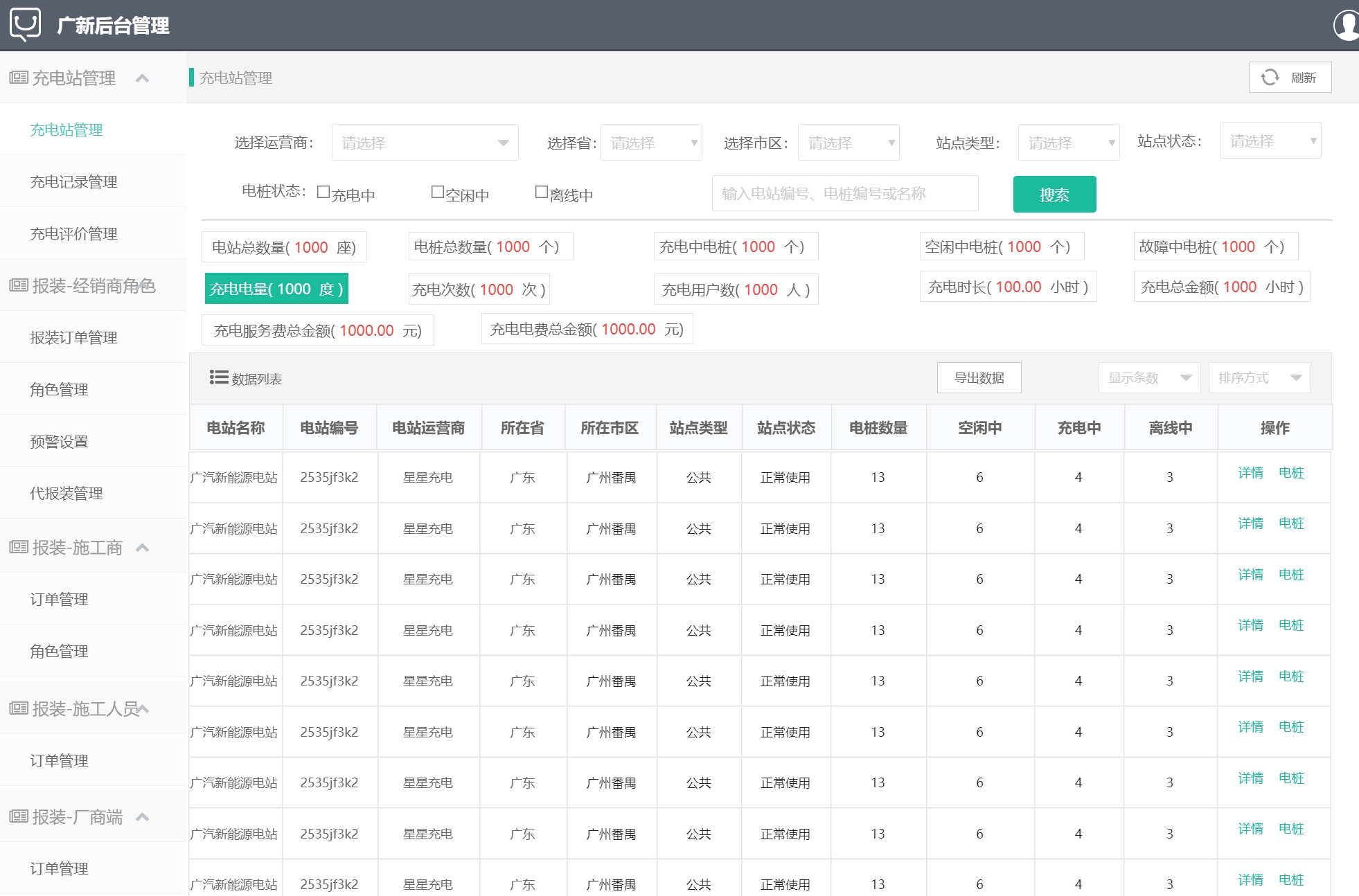
Task: Select the 电桩总数量 stat tile
Action: point(490,247)
